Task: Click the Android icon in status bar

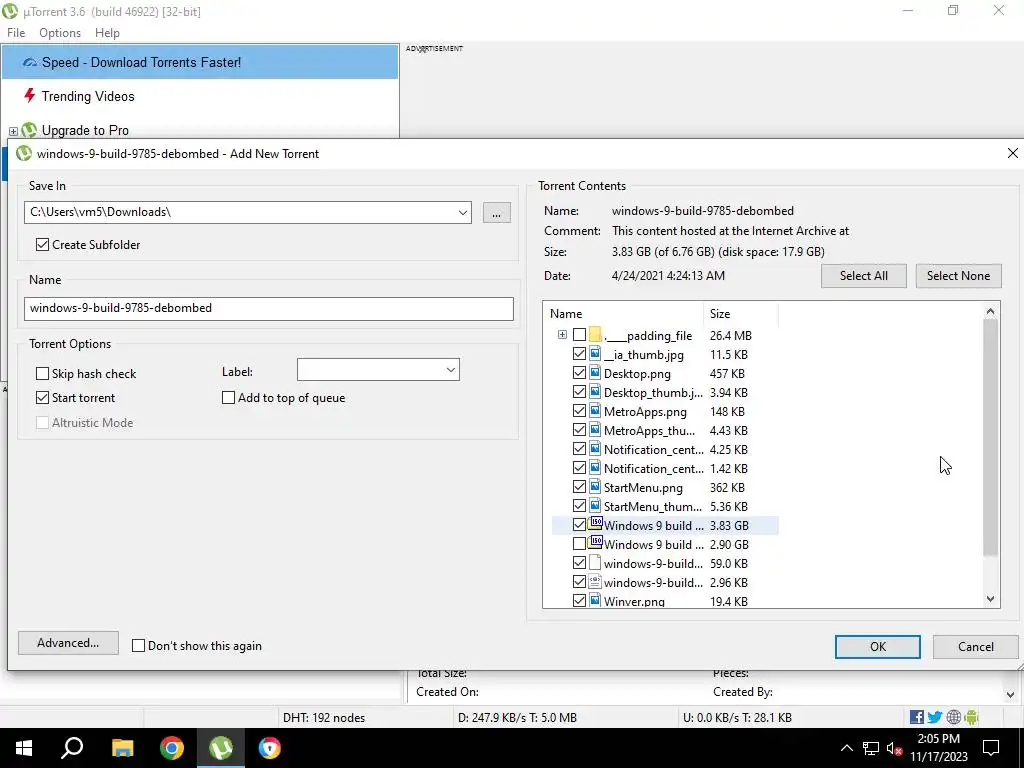Action: tap(971, 717)
